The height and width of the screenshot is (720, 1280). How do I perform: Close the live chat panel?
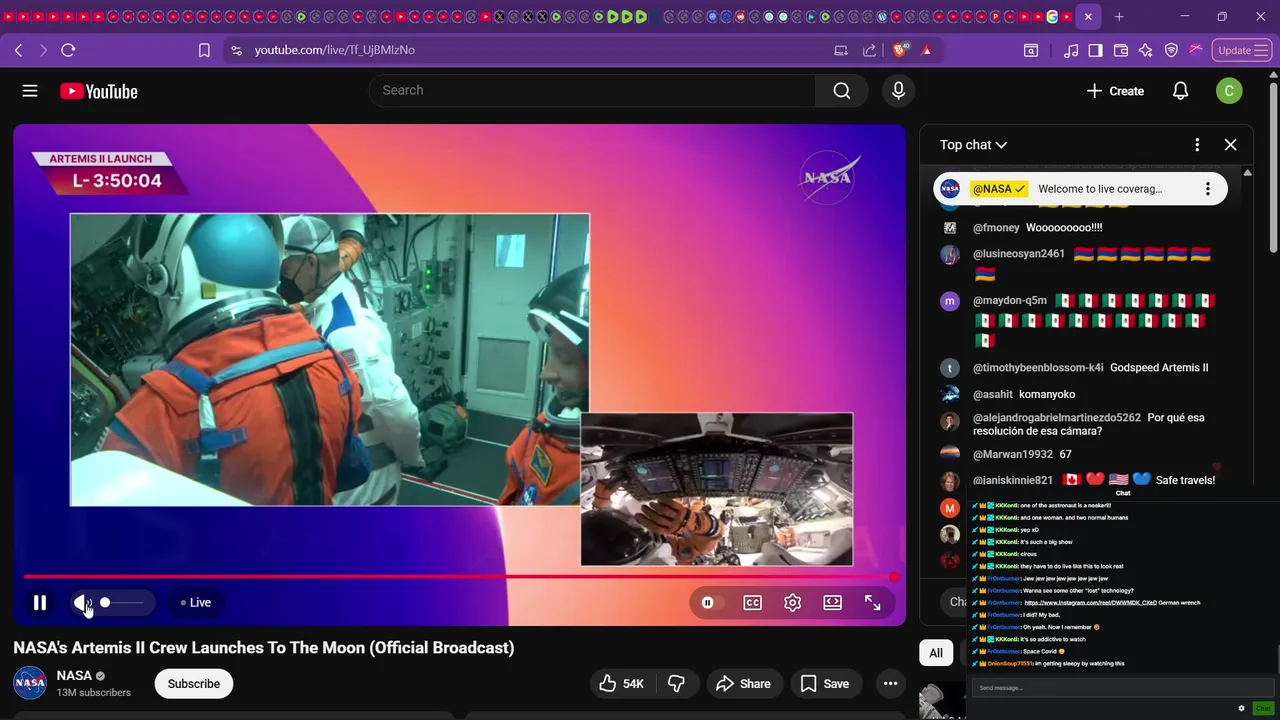(1230, 145)
